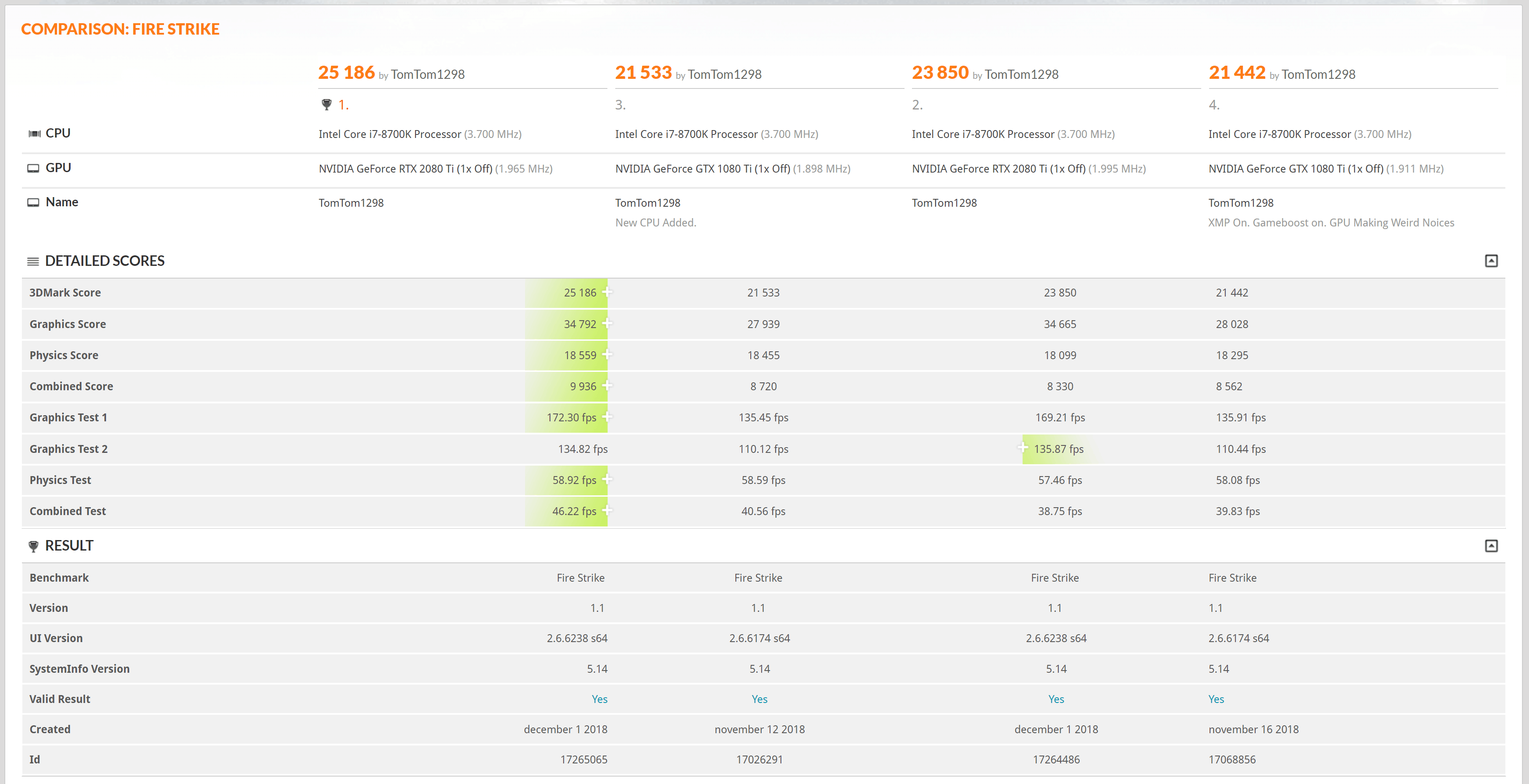Click Yes valid result in first column
This screenshot has width=1529, height=784.
pos(599,699)
